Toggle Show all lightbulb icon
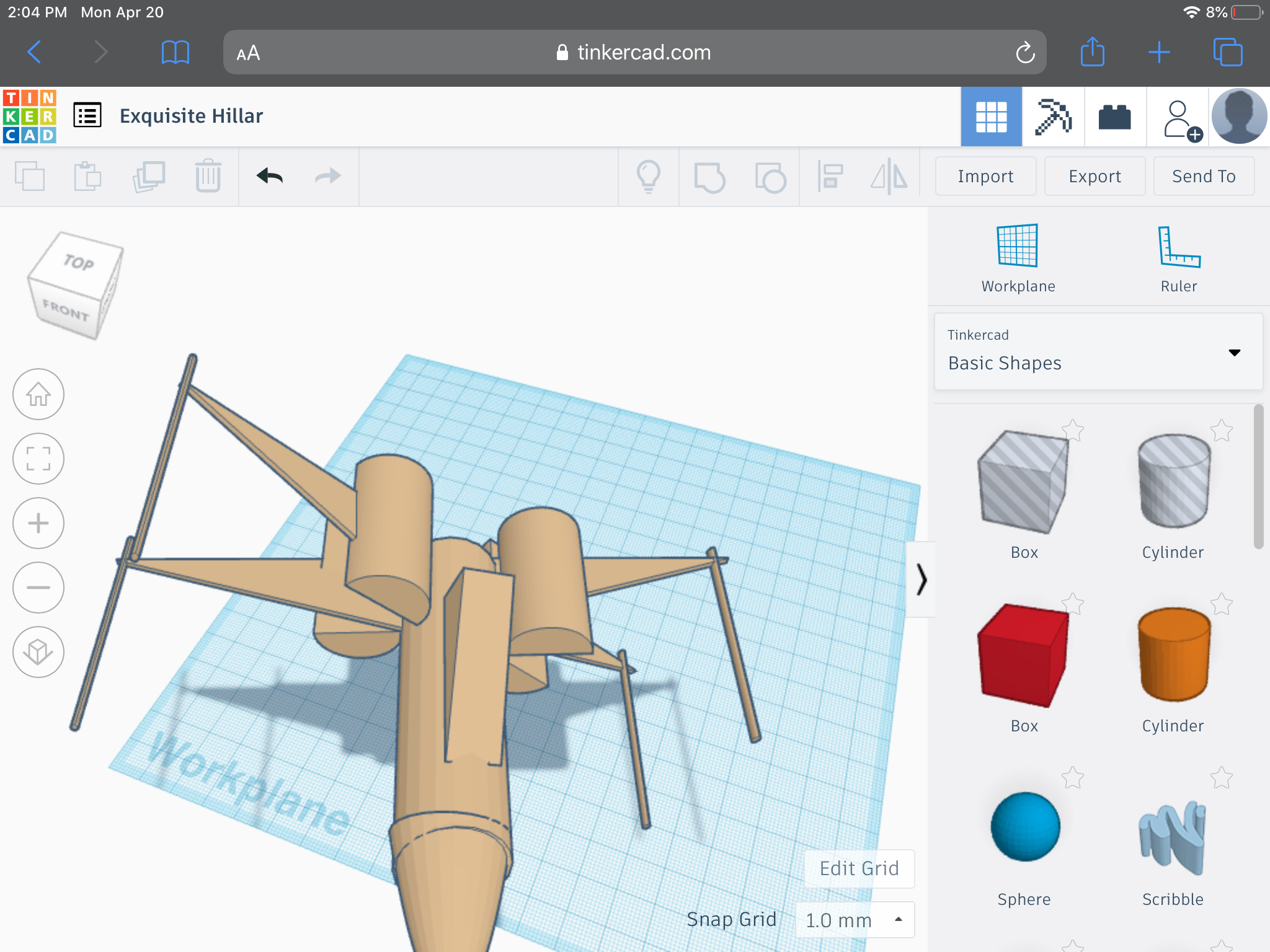The height and width of the screenshot is (952, 1270). 649,177
